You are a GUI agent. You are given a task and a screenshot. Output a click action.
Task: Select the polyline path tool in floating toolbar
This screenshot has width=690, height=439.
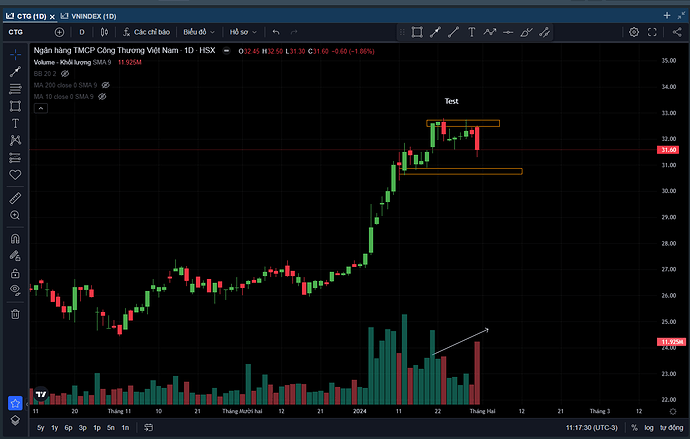click(x=489, y=32)
